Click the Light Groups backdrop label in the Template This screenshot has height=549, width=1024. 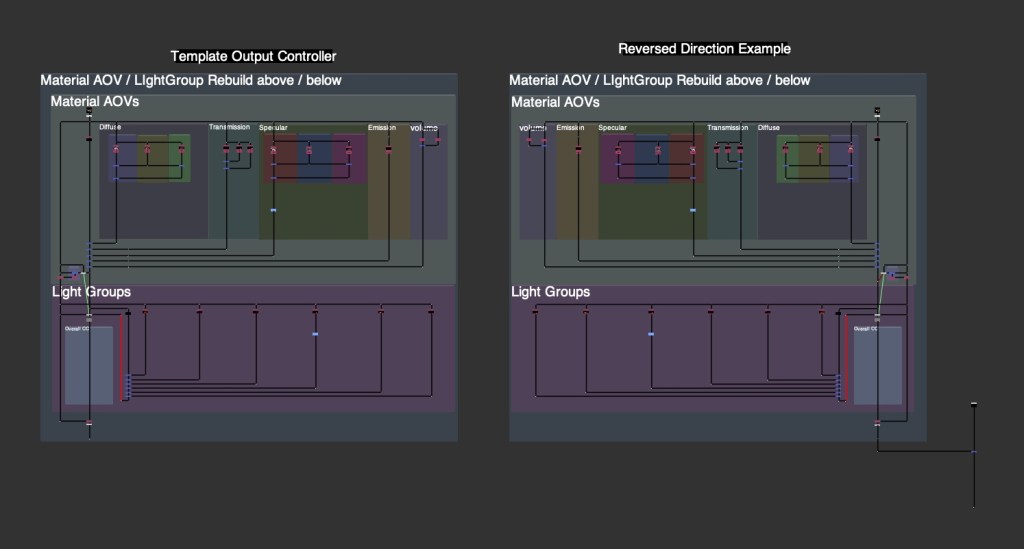pos(91,292)
